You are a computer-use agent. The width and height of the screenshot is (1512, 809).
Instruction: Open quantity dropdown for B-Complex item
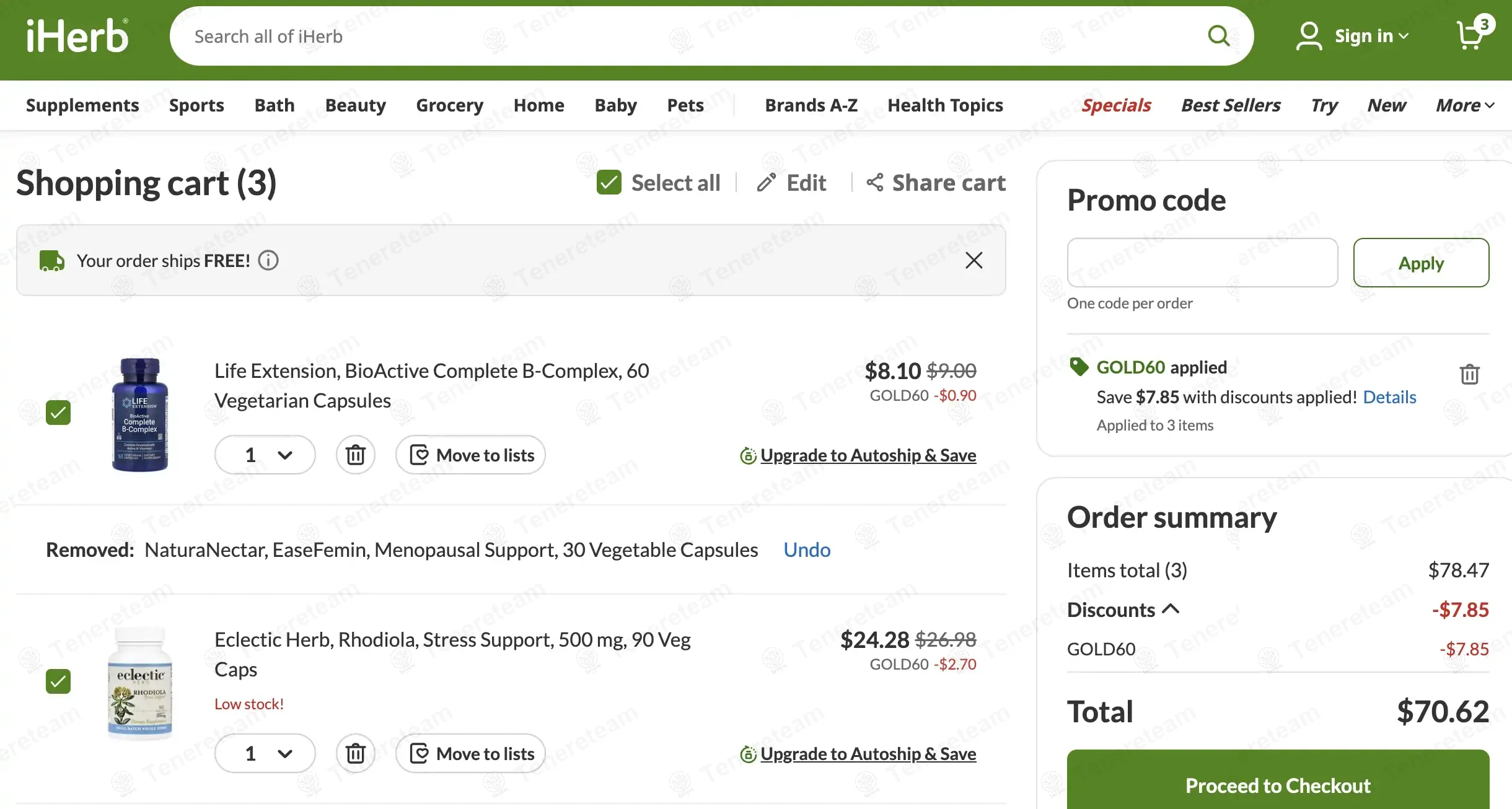click(x=265, y=455)
